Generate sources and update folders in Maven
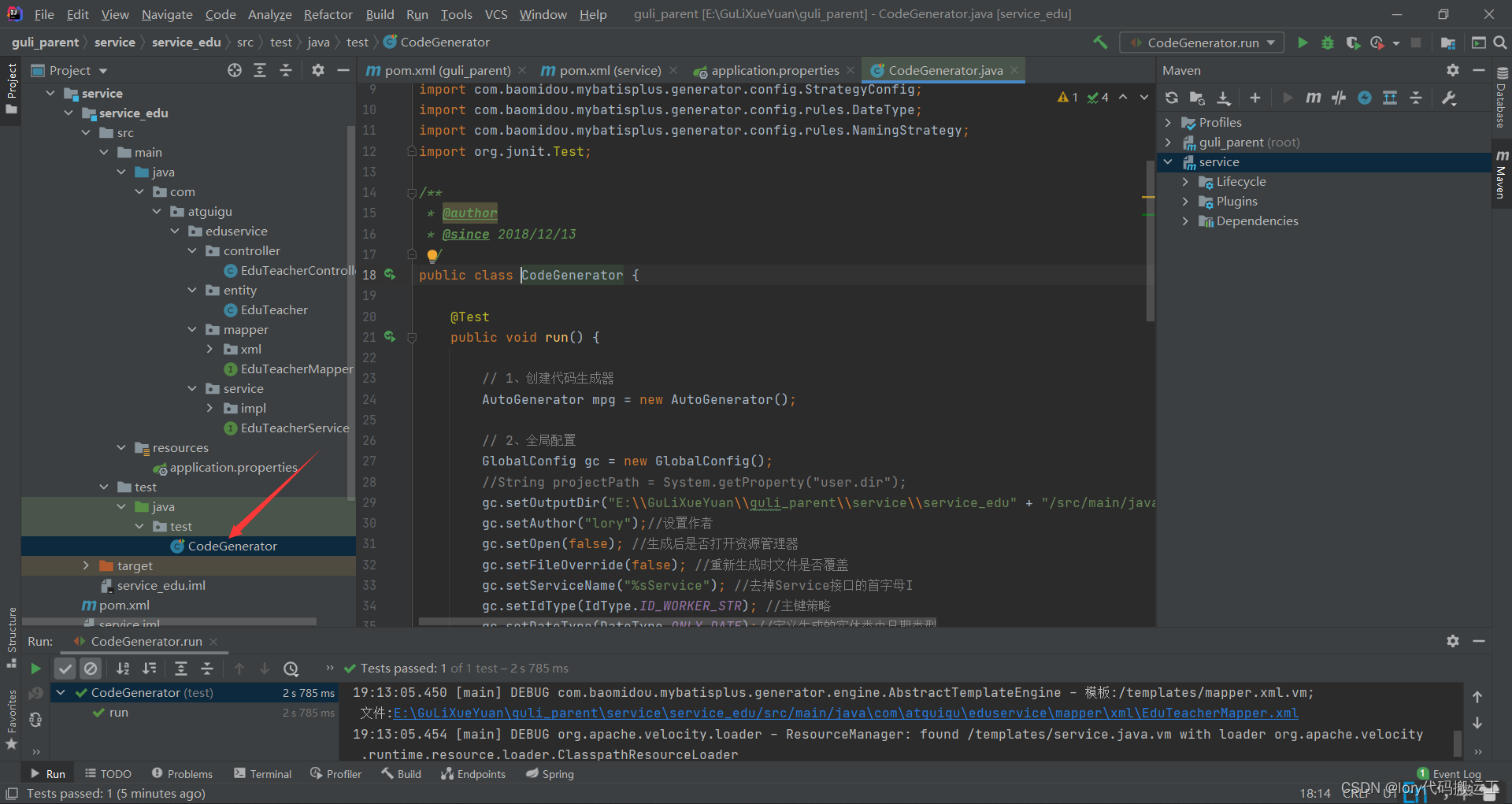The height and width of the screenshot is (804, 1512). [1197, 98]
